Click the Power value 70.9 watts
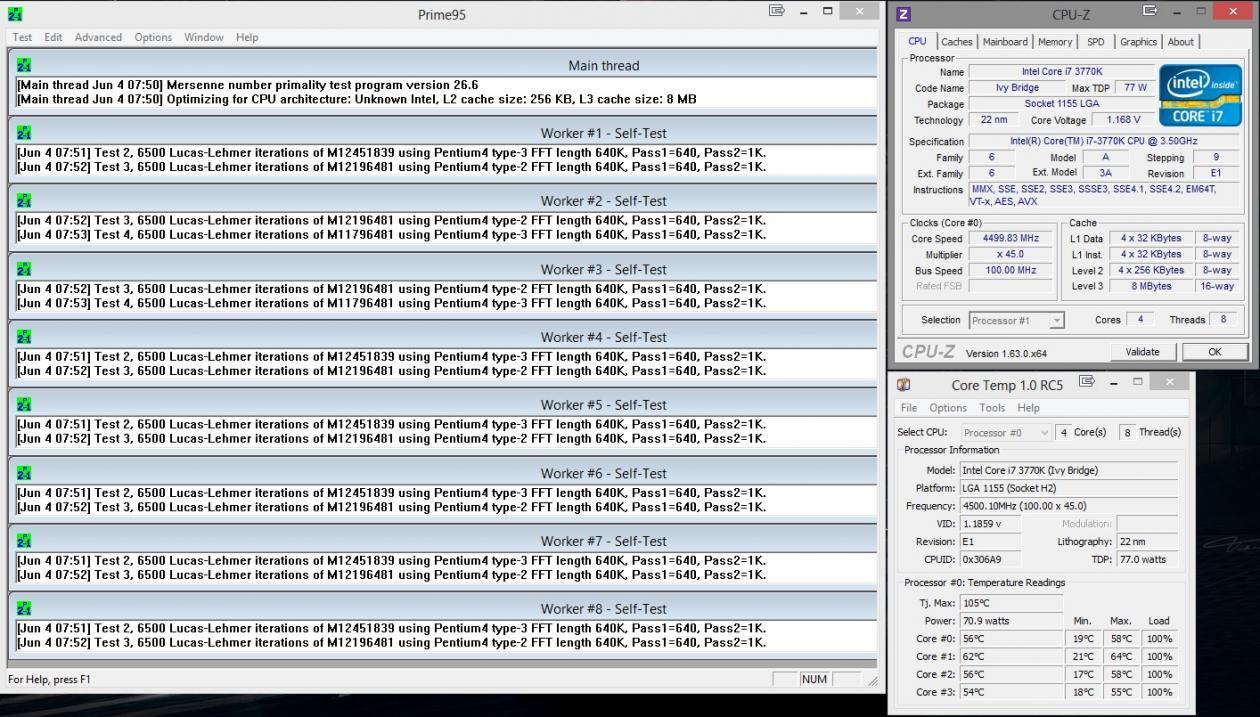The height and width of the screenshot is (717, 1260). click(1011, 621)
